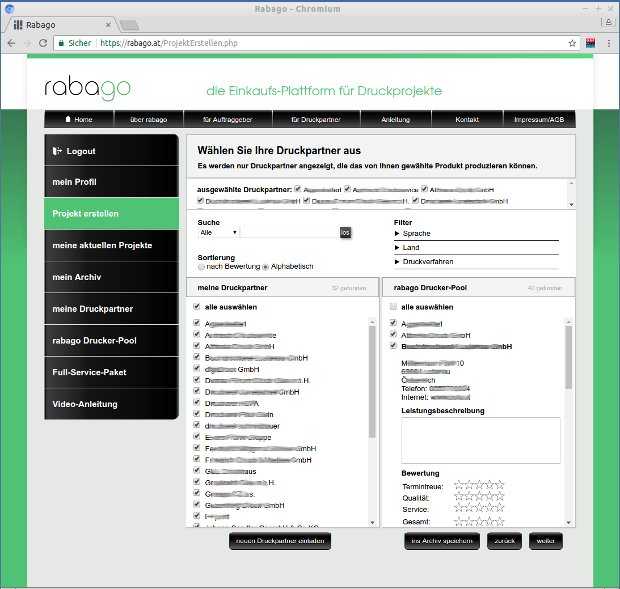The width and height of the screenshot is (620, 589).
Task: Open Video-Anleitung in sidebar
Action: (x=112, y=404)
